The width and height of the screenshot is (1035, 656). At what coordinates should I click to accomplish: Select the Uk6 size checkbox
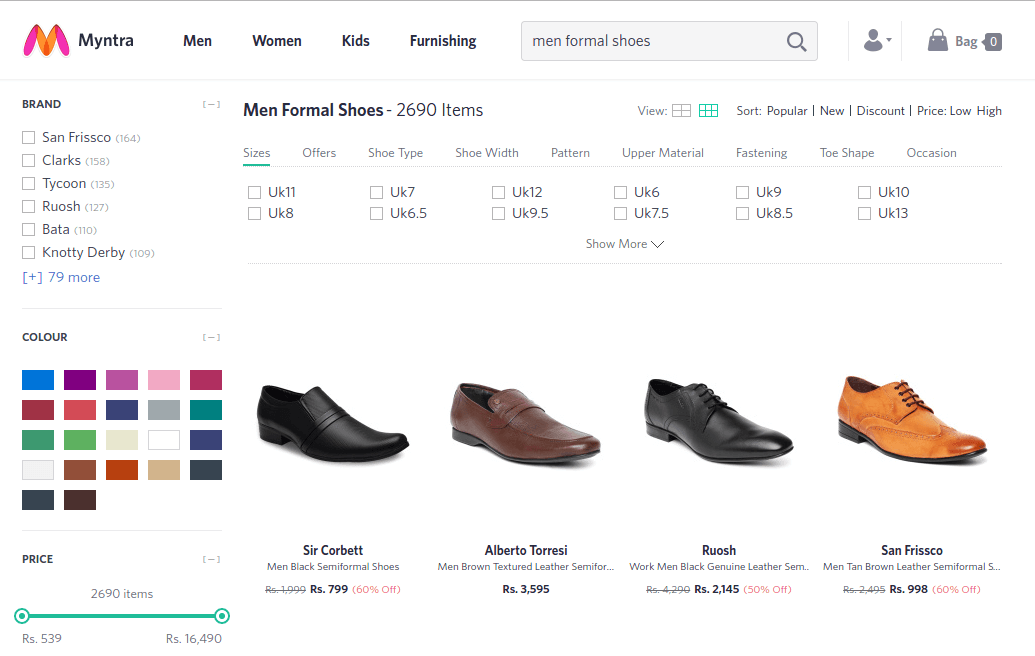[620, 192]
